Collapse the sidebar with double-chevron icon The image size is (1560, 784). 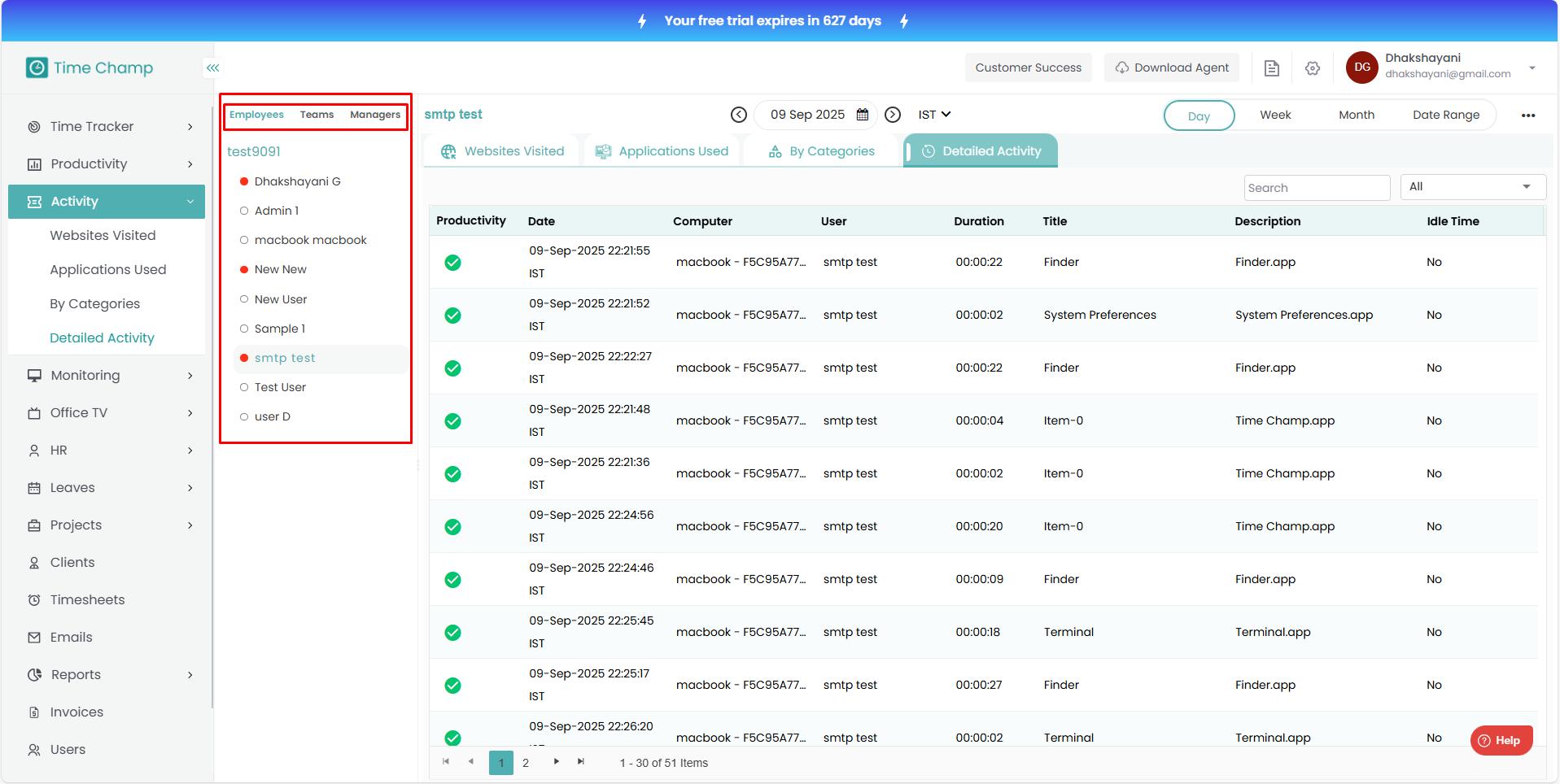coord(212,68)
